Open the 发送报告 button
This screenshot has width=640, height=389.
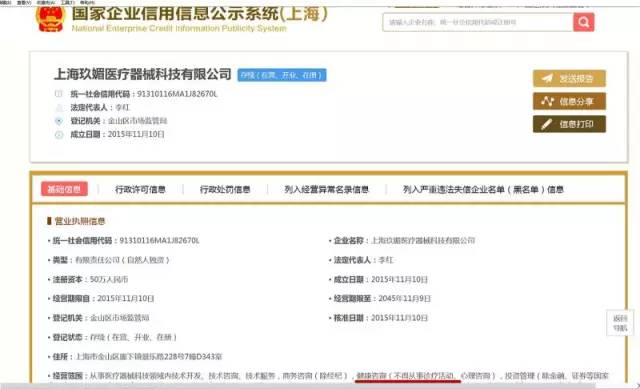click(569, 78)
